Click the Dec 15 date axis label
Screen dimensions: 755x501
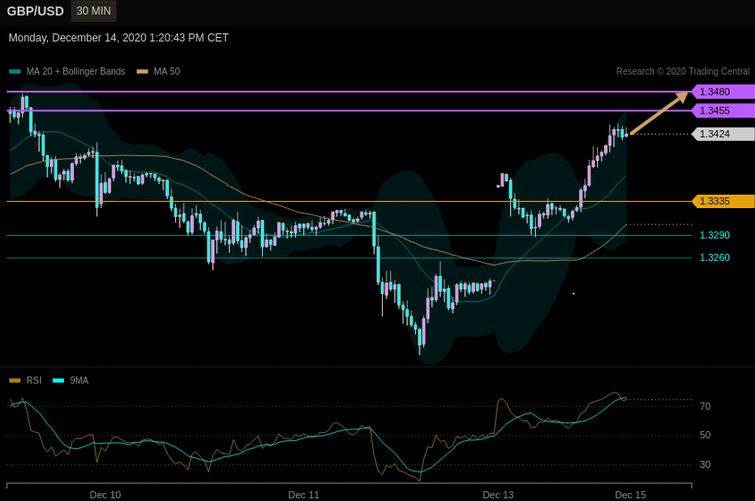click(630, 495)
